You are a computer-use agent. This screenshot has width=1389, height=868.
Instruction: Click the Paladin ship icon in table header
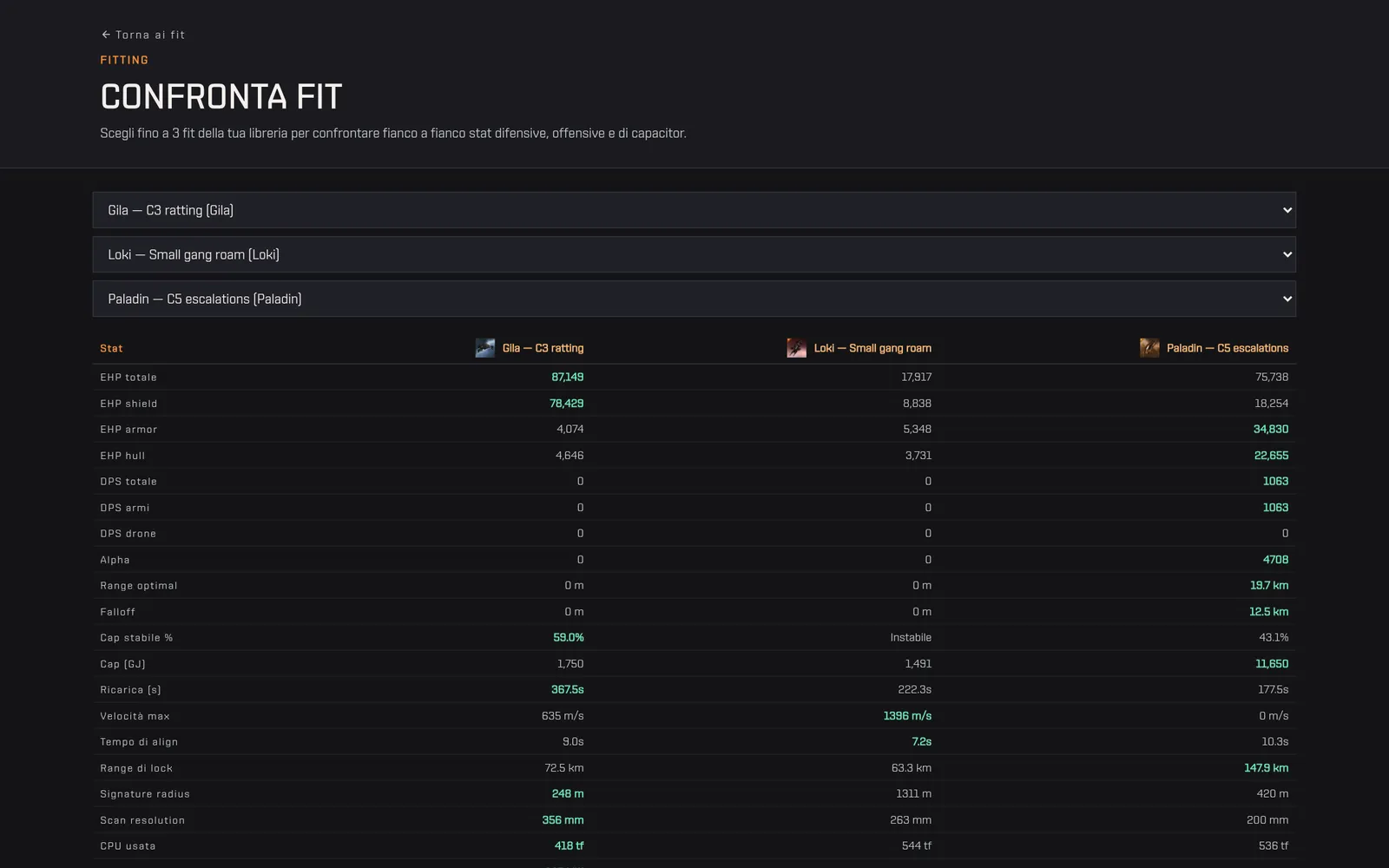click(1149, 348)
